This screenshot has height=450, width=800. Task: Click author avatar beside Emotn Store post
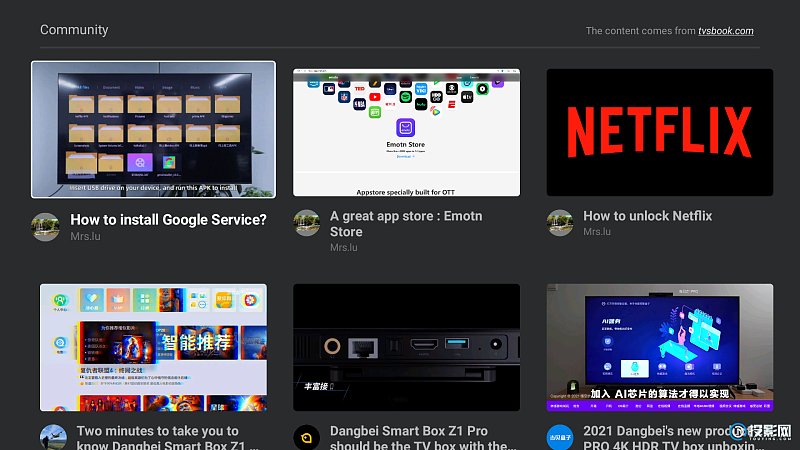click(307, 223)
